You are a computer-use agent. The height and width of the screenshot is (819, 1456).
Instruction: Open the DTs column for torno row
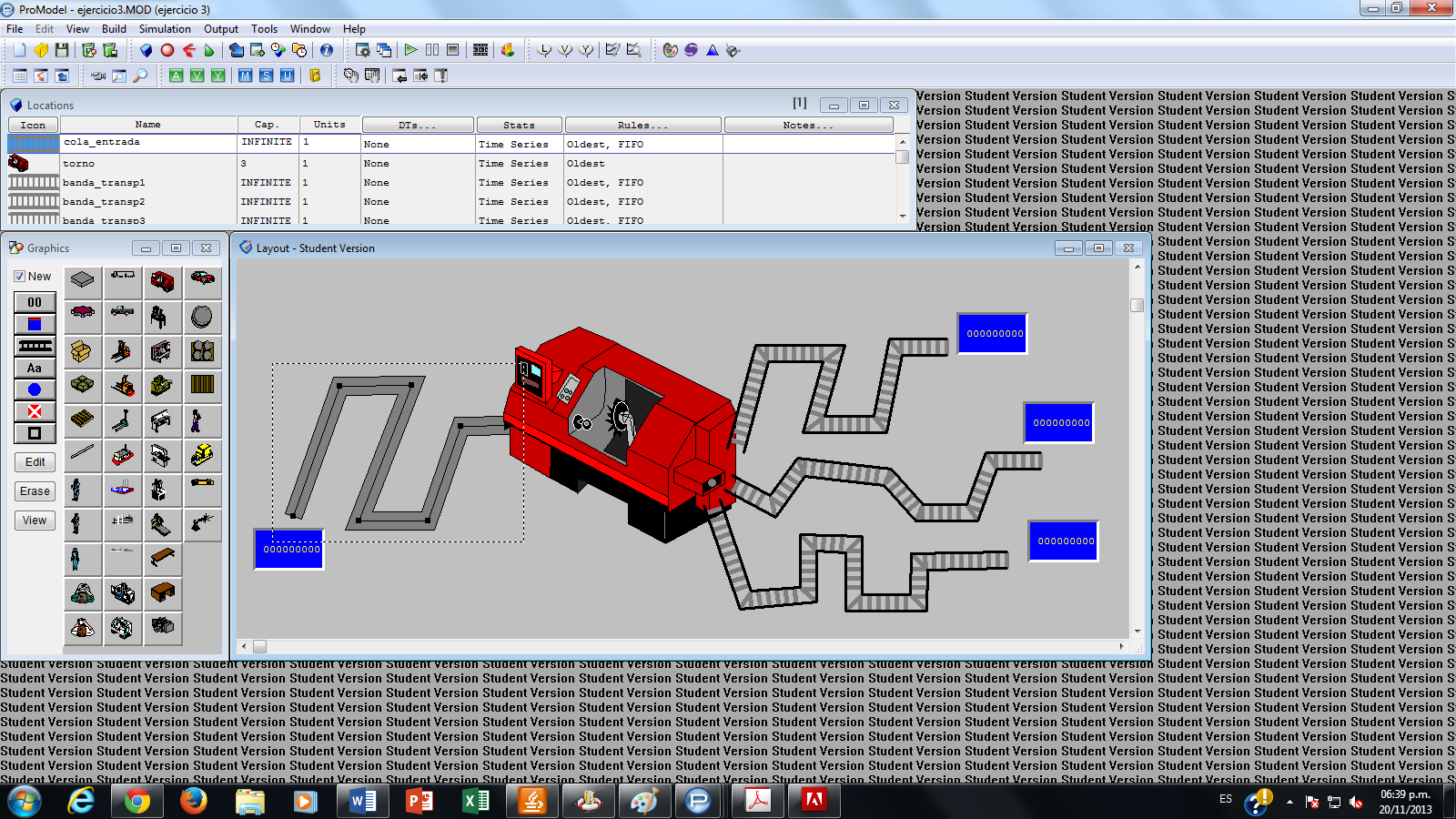417,163
